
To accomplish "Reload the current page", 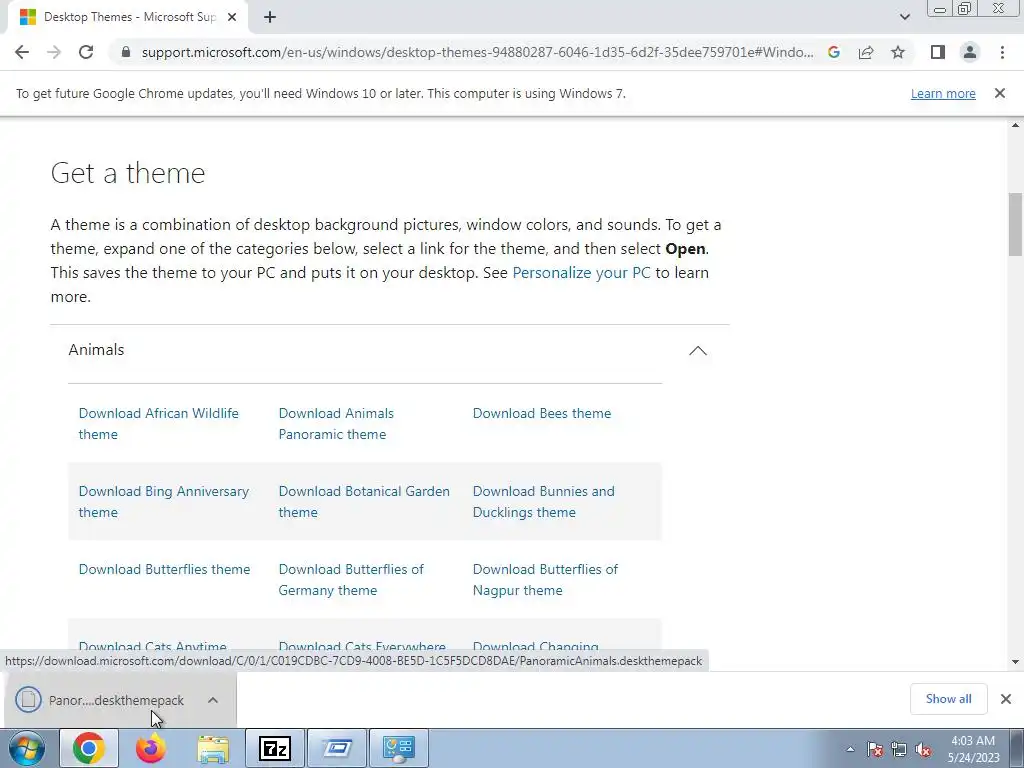I will pyautogui.click(x=86, y=52).
